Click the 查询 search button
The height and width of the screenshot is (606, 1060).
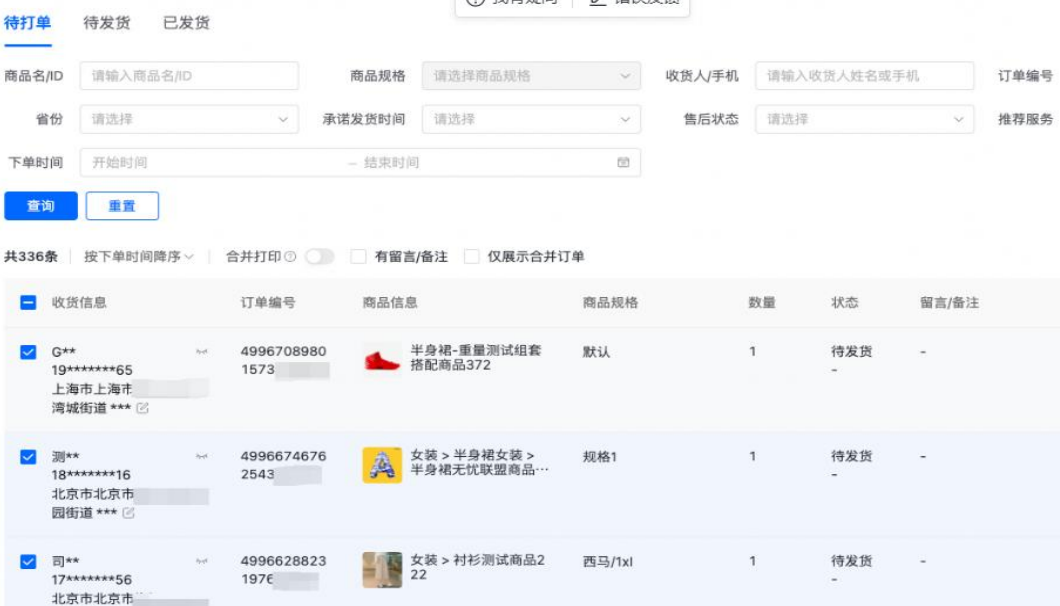coord(41,207)
